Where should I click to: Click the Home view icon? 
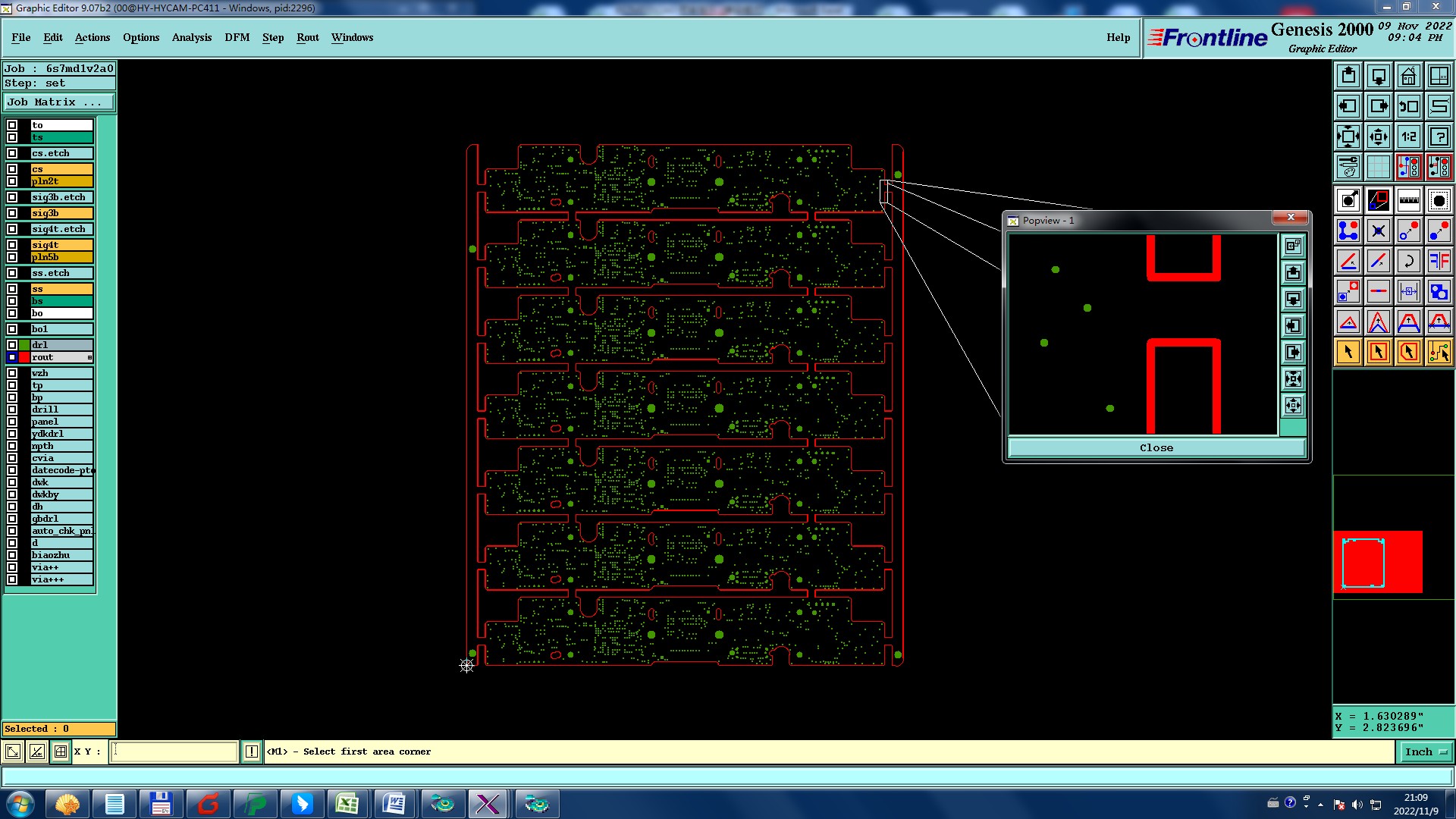click(x=1408, y=76)
